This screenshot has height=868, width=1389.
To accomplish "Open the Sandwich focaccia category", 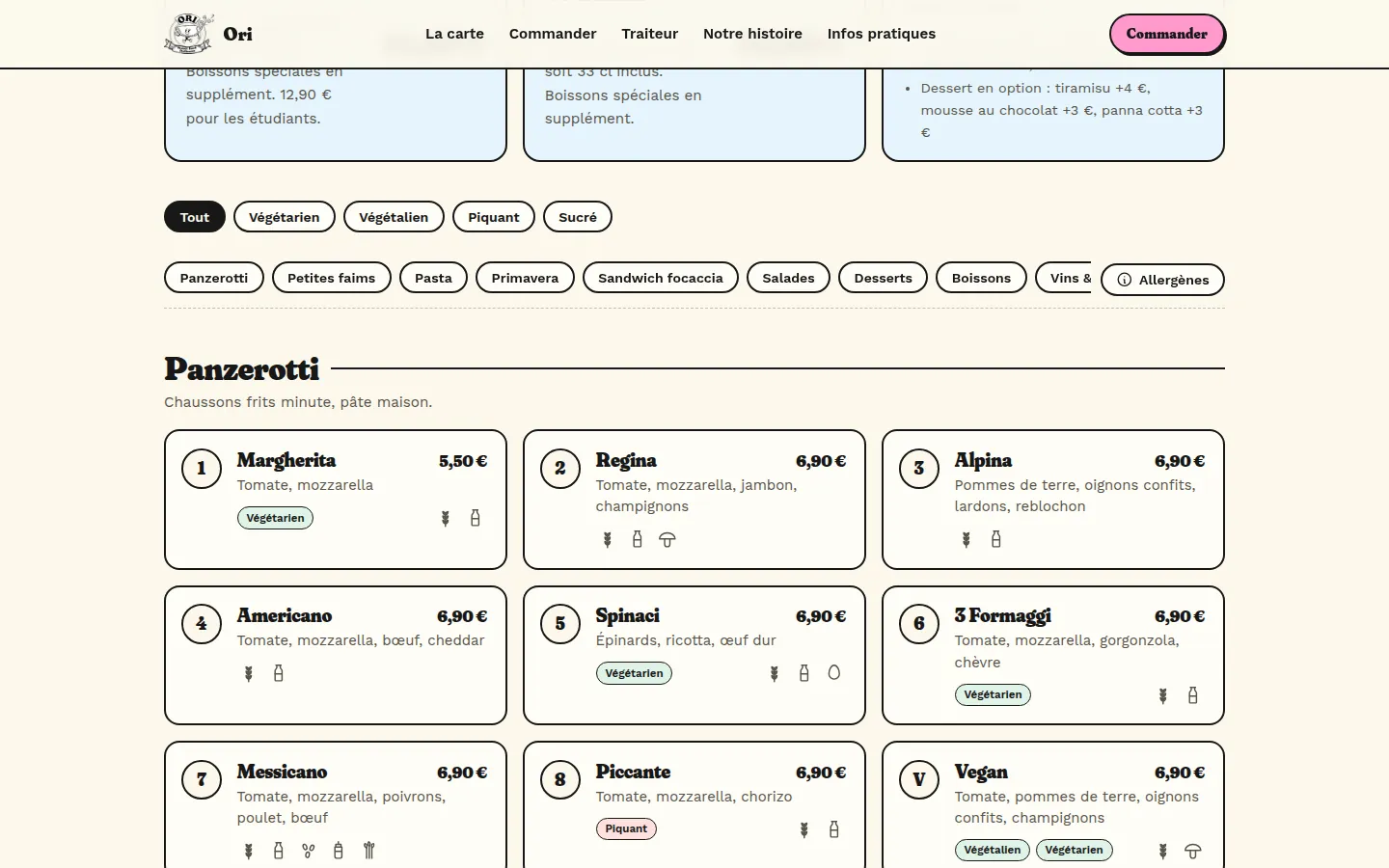I will click(661, 278).
